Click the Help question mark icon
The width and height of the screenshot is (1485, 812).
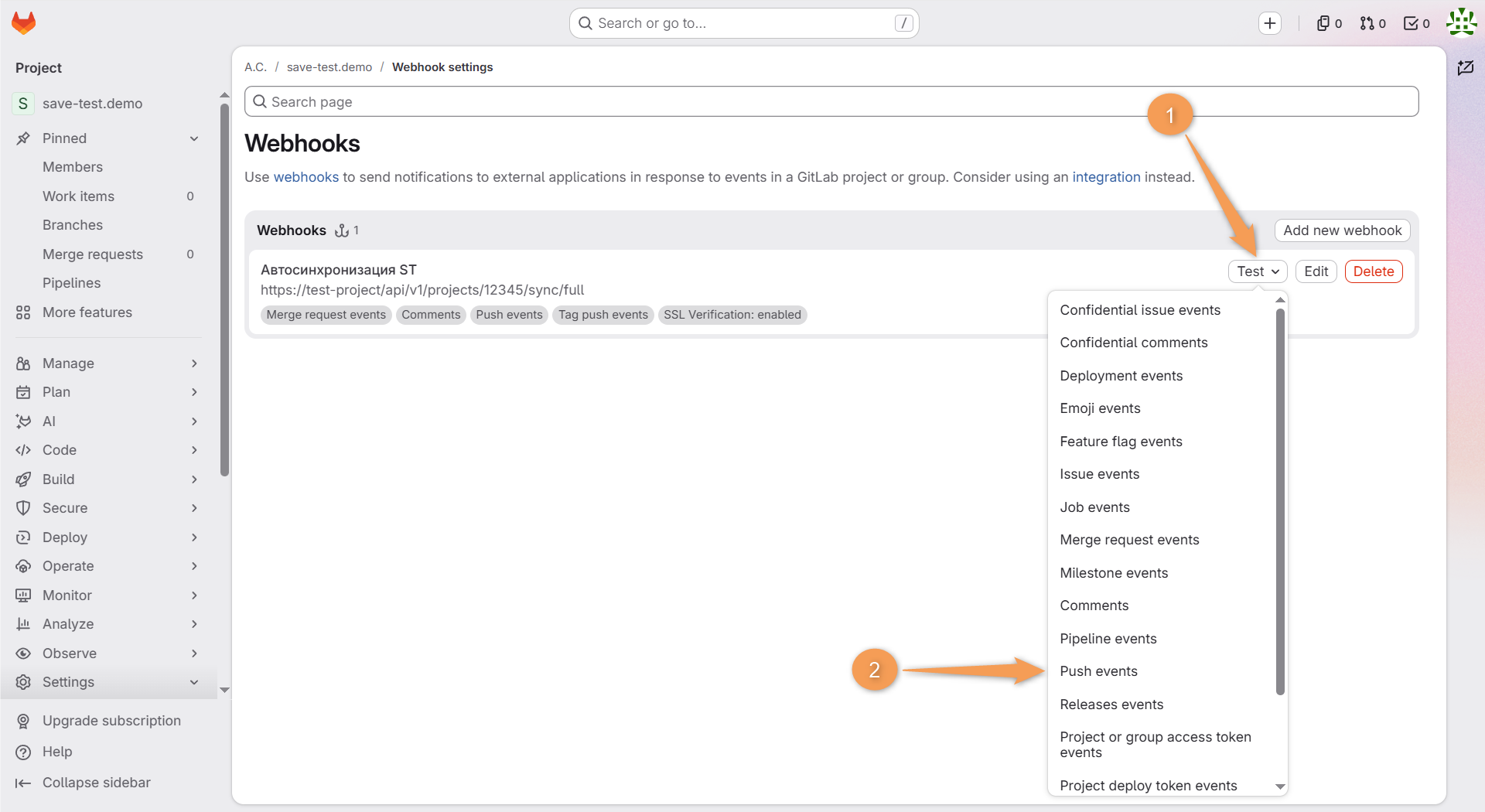(x=23, y=752)
